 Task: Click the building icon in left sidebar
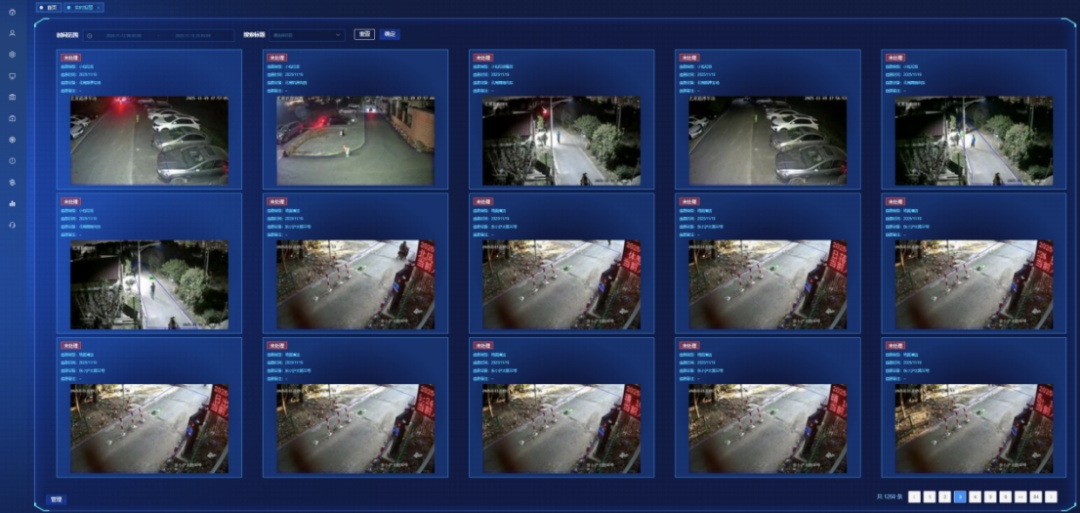click(12, 97)
